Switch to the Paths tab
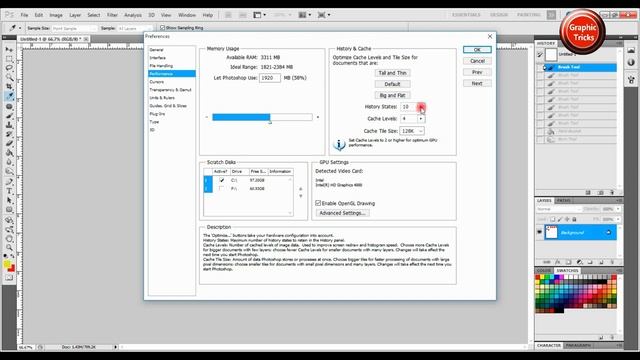 pos(564,200)
